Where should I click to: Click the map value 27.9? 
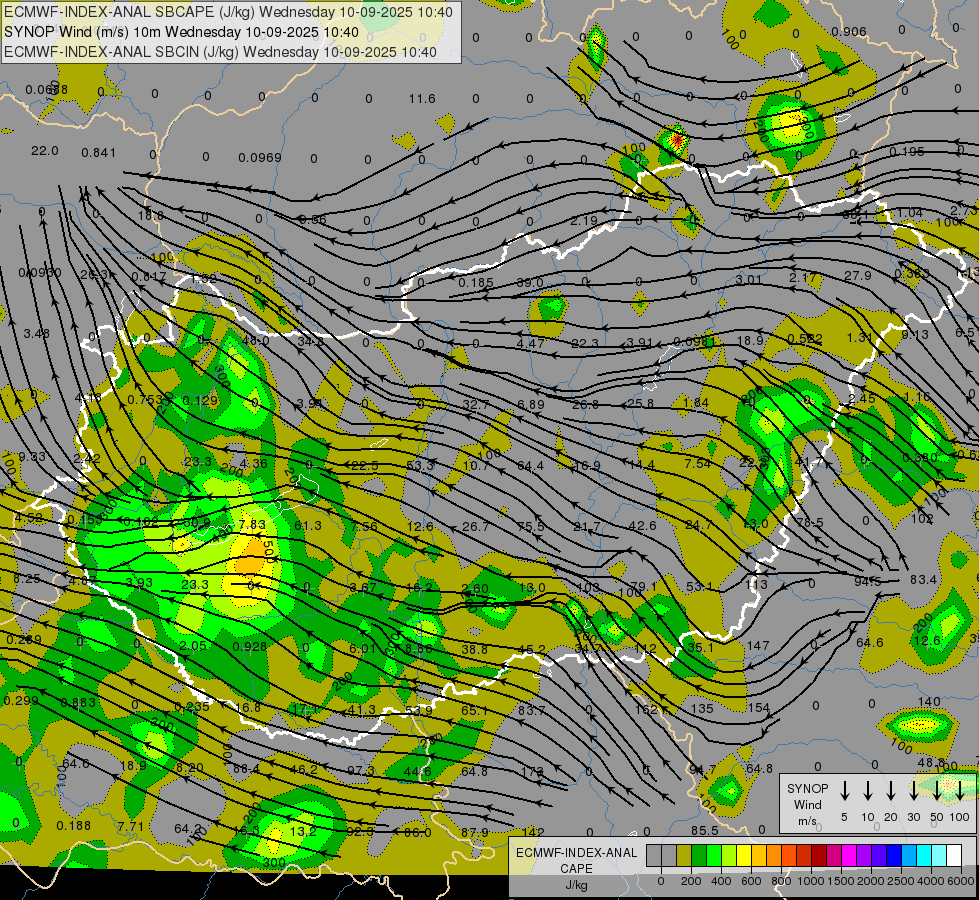(857, 275)
